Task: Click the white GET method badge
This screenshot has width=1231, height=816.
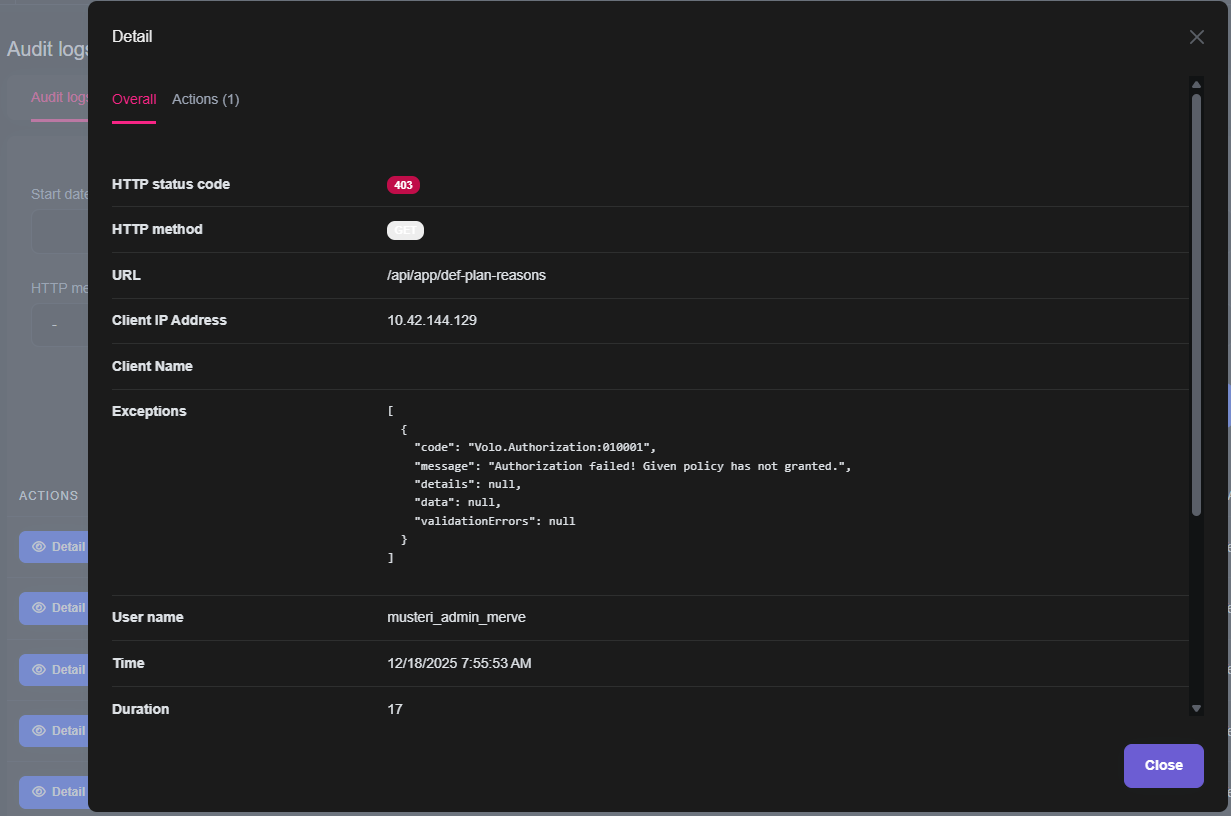Action: click(405, 230)
